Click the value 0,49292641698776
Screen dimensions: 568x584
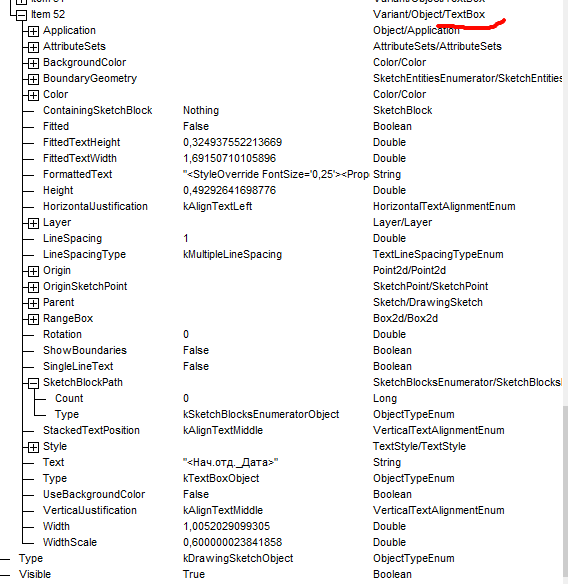229,191
